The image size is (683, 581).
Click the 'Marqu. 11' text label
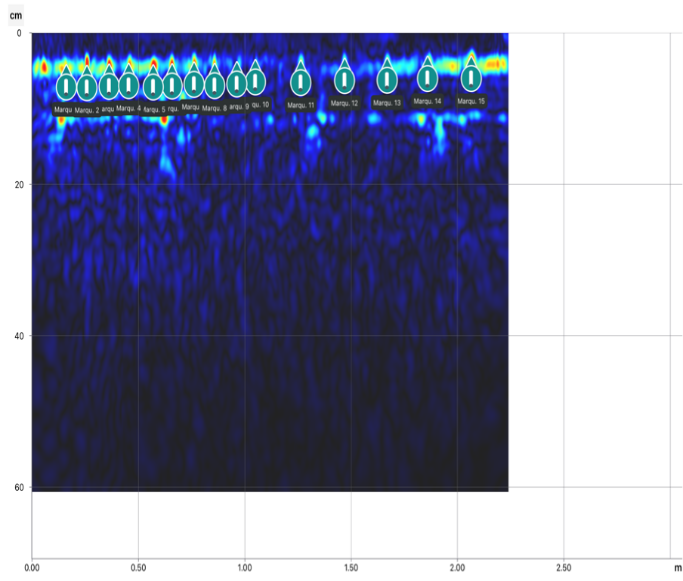301,105
